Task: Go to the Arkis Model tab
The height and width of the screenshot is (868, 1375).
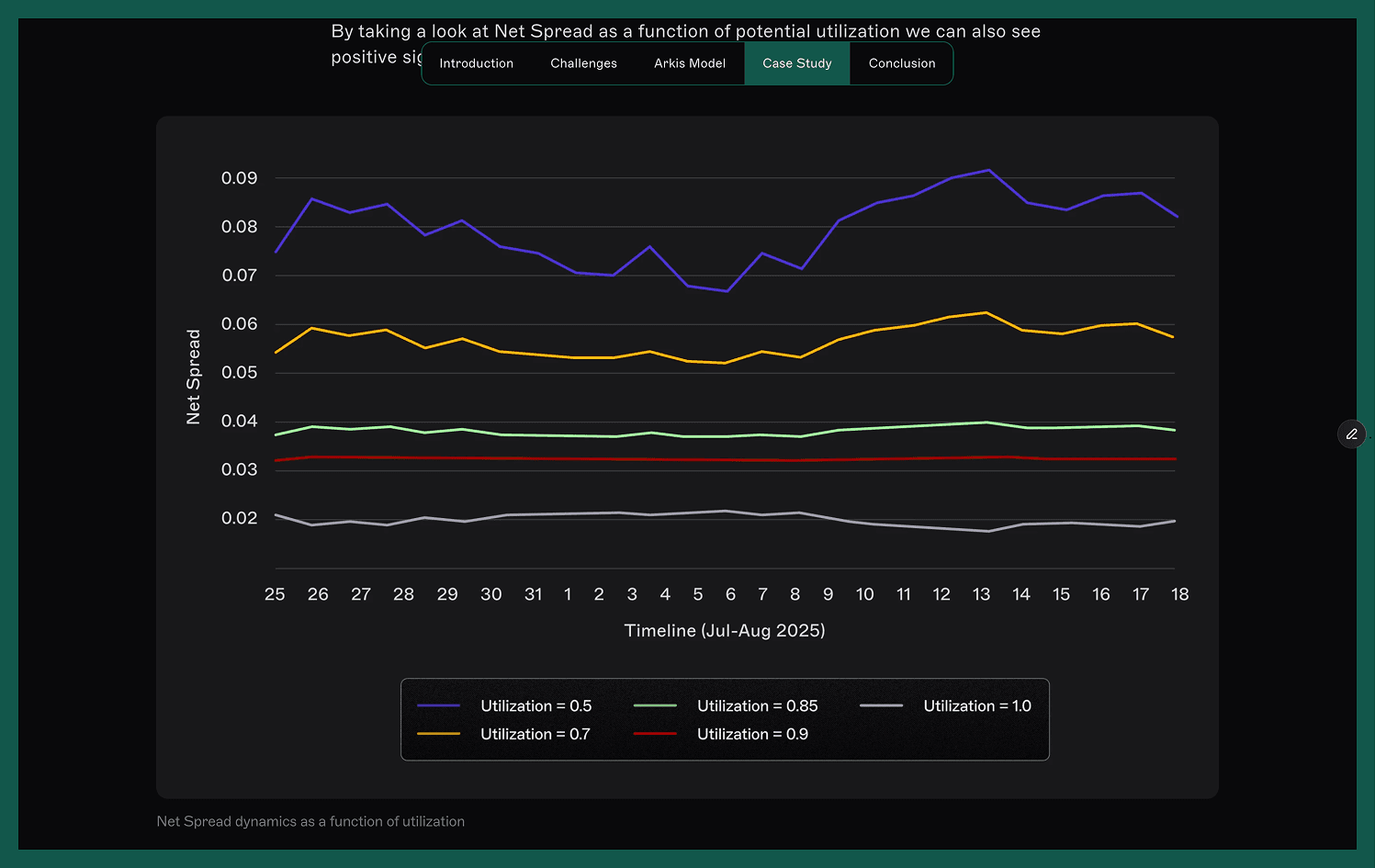Action: (690, 63)
